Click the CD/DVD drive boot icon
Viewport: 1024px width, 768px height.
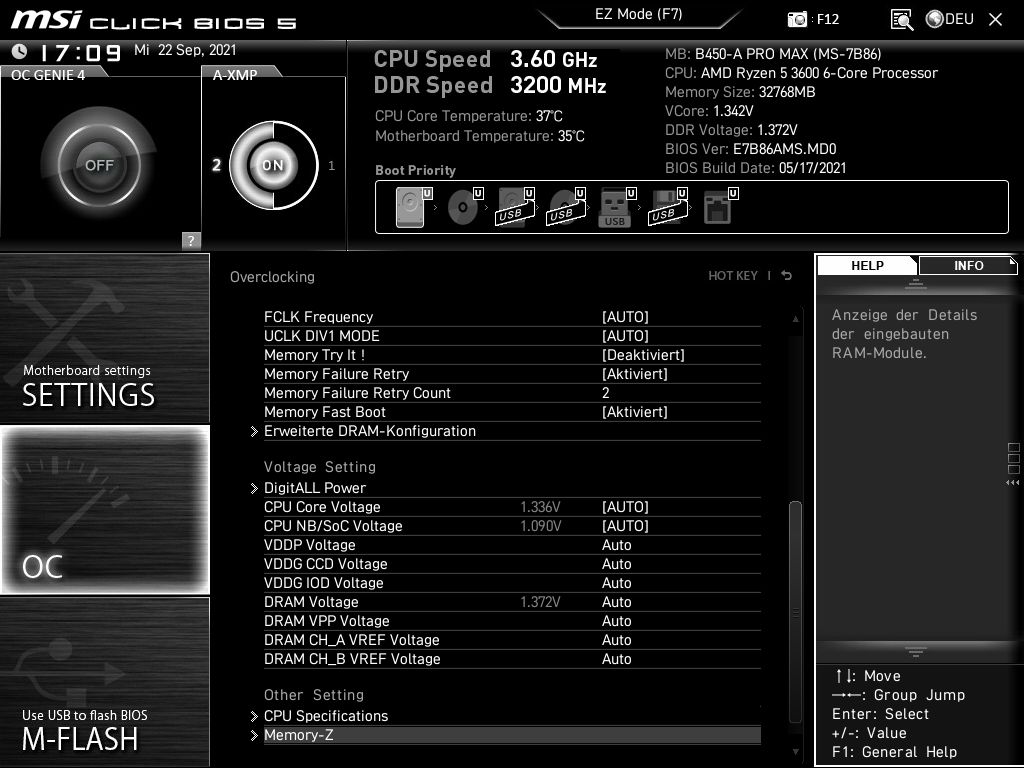coord(461,205)
